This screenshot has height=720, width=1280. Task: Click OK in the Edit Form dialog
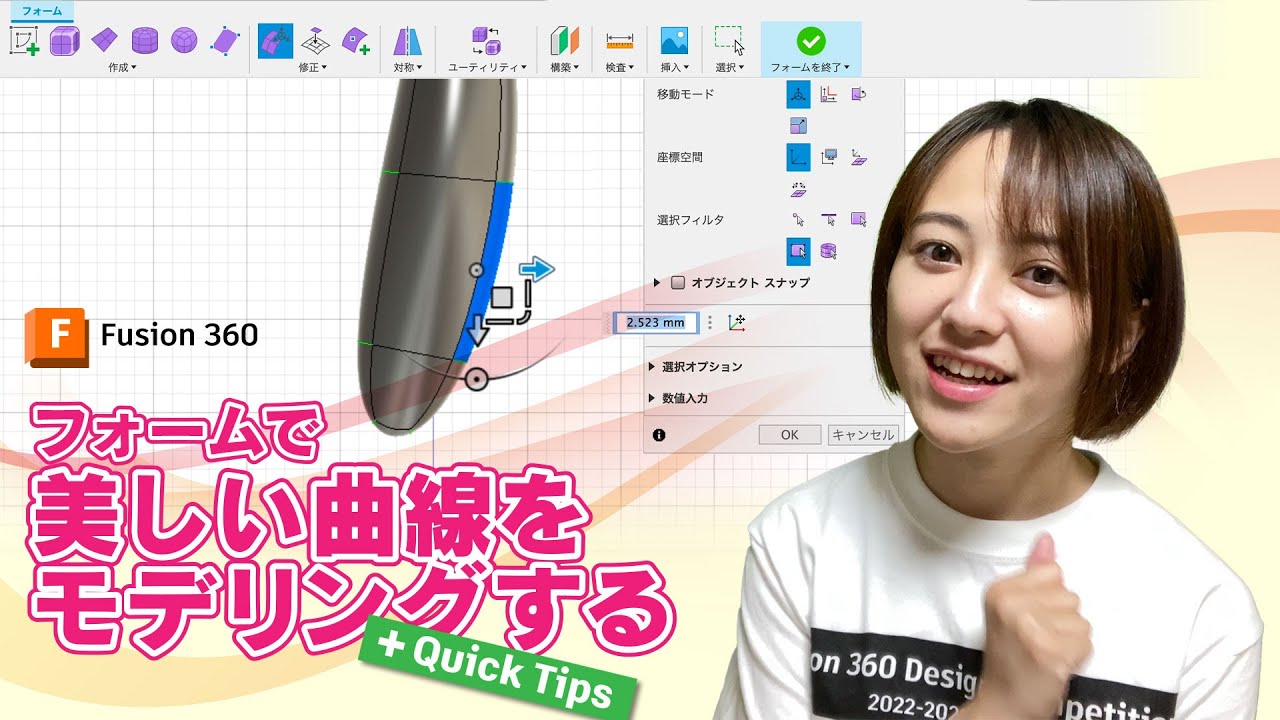click(x=790, y=435)
